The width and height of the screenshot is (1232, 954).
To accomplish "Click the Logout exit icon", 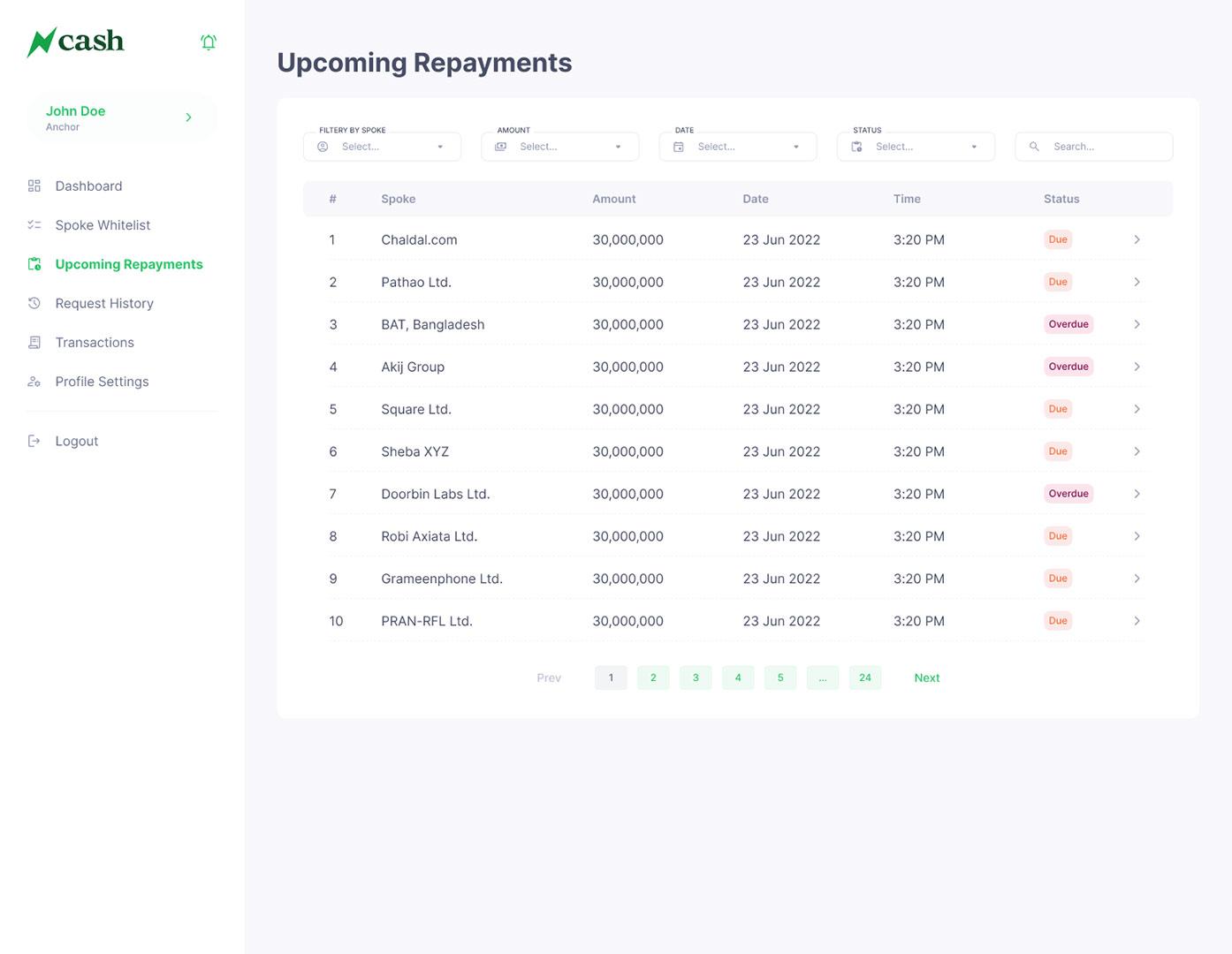I will point(34,441).
